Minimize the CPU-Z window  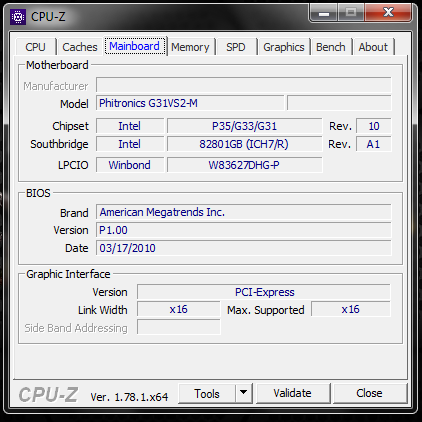324,13
